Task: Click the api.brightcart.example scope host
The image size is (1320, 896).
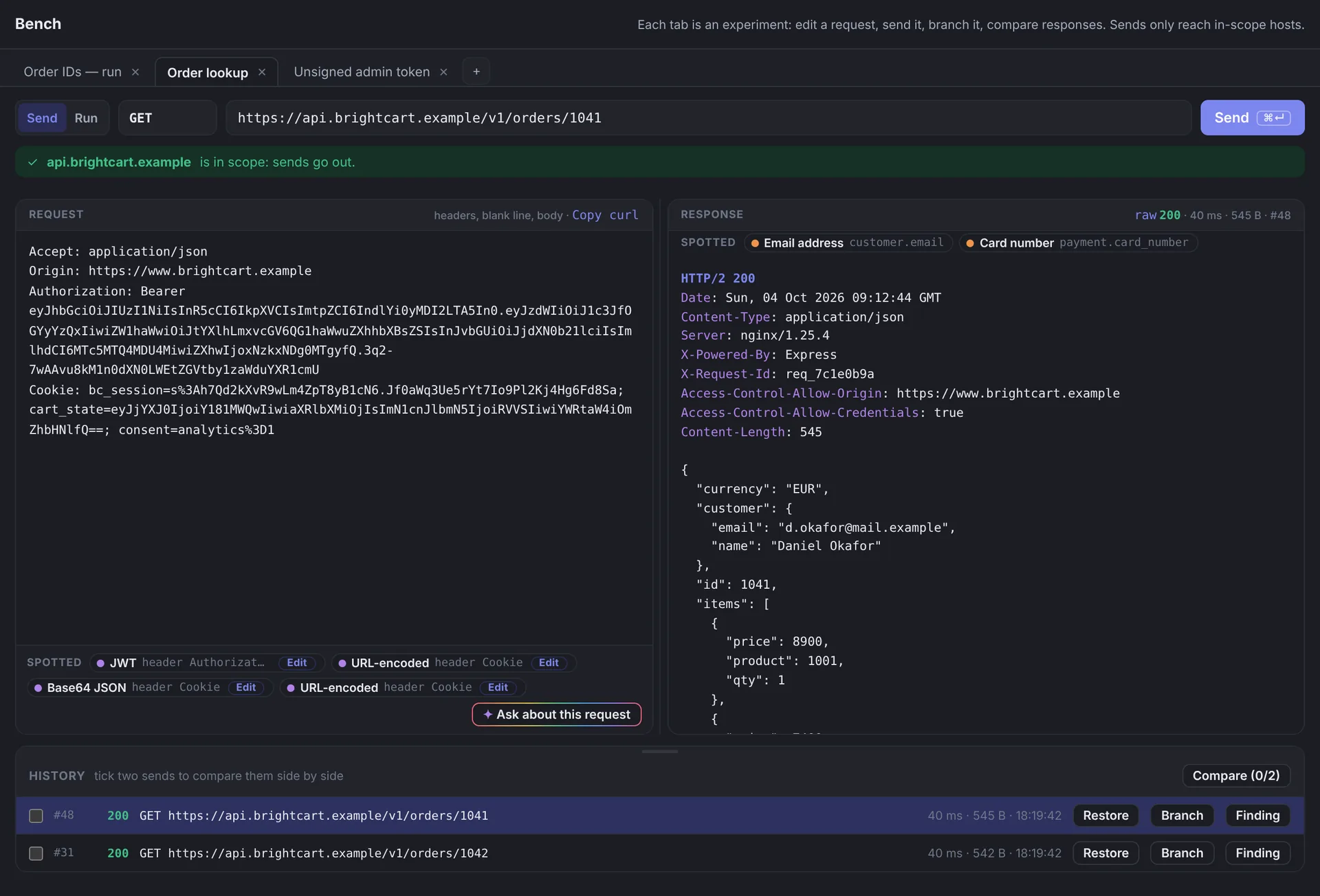Action: pyautogui.click(x=119, y=162)
